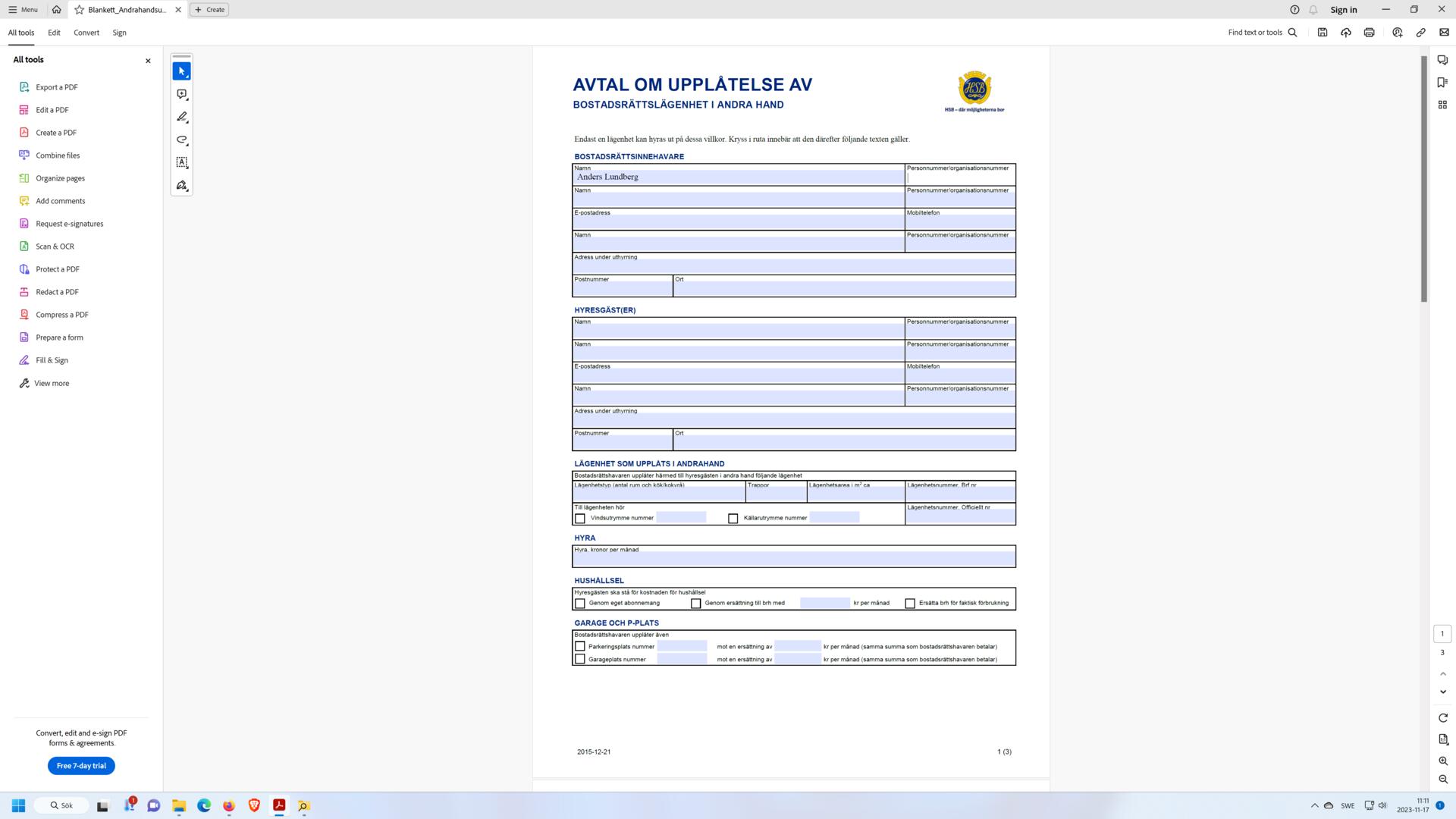
Task: Switch to the Edit tab
Action: [53, 33]
